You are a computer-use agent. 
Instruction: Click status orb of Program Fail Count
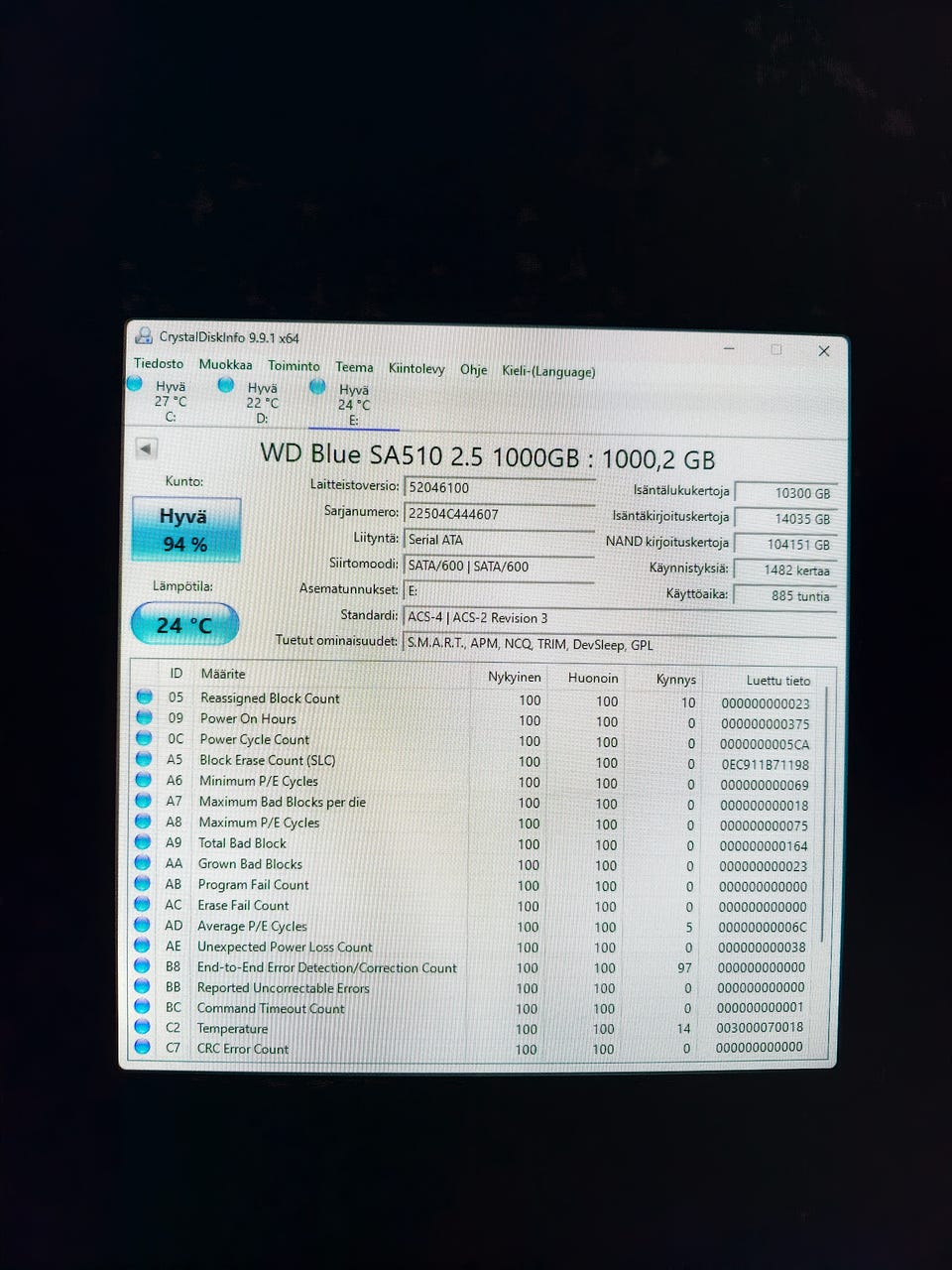point(144,884)
